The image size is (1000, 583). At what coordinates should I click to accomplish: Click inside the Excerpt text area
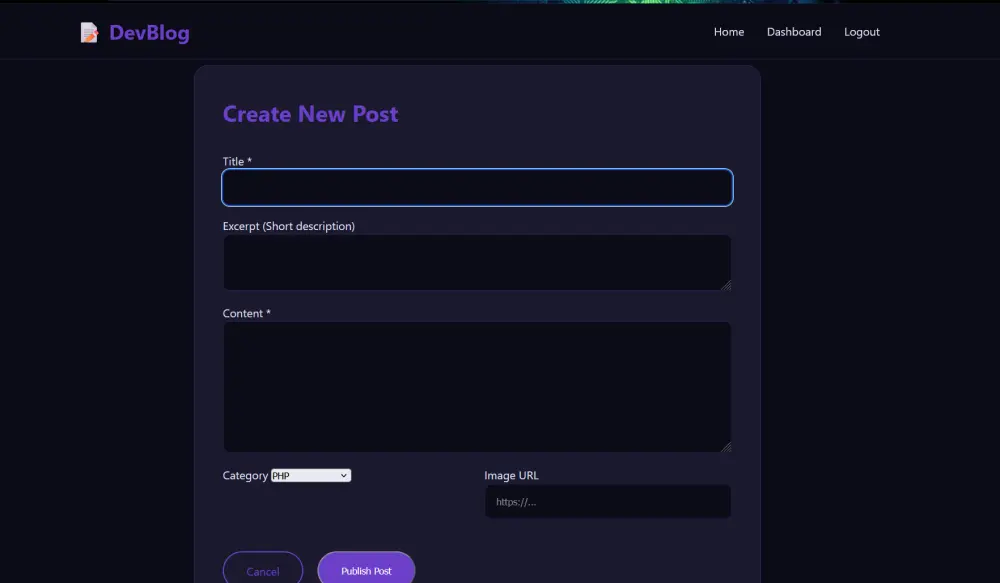[477, 261]
